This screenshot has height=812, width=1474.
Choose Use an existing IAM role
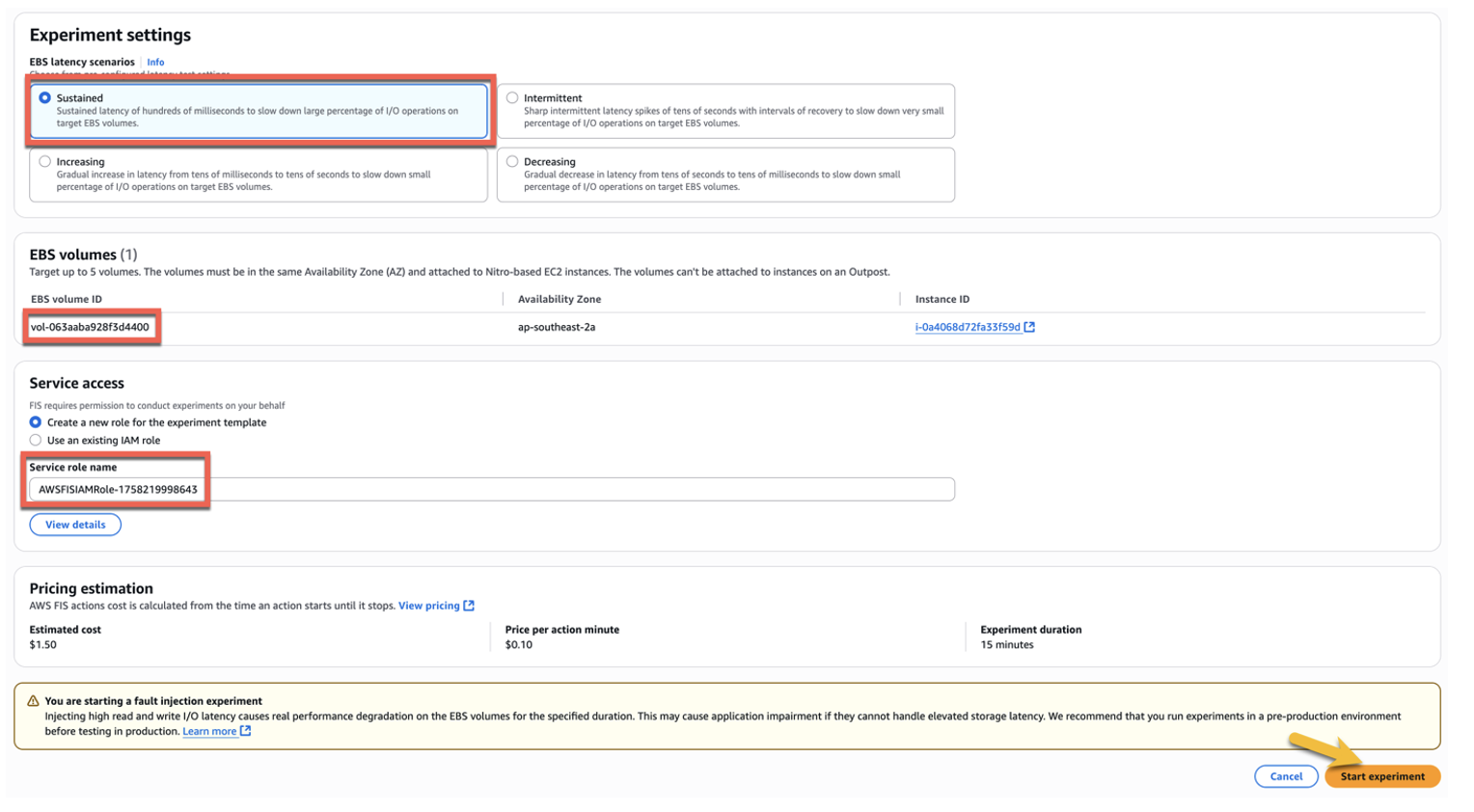36,440
